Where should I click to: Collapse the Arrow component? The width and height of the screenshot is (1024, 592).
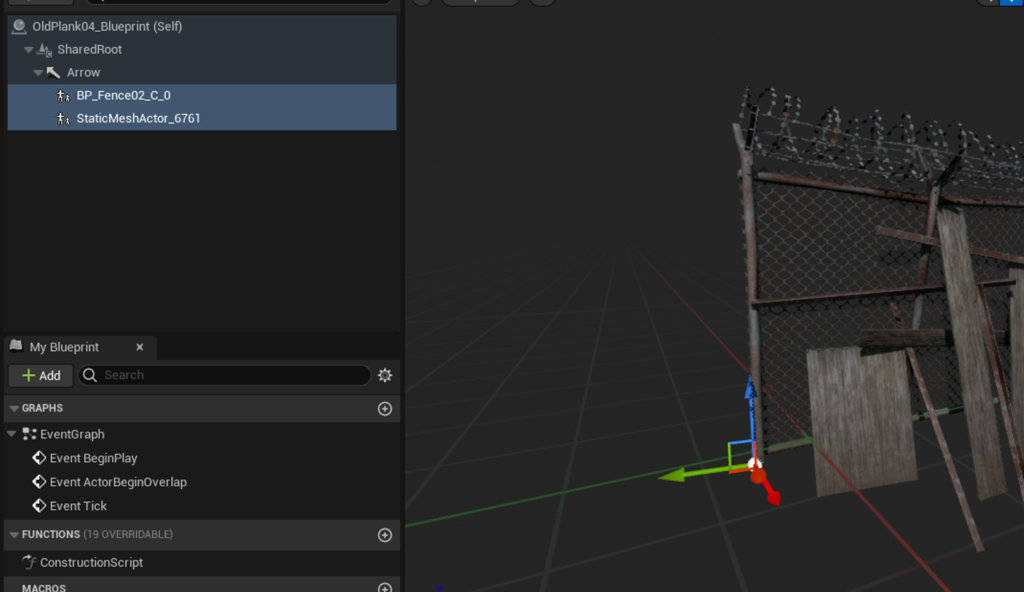pyautogui.click(x=38, y=73)
